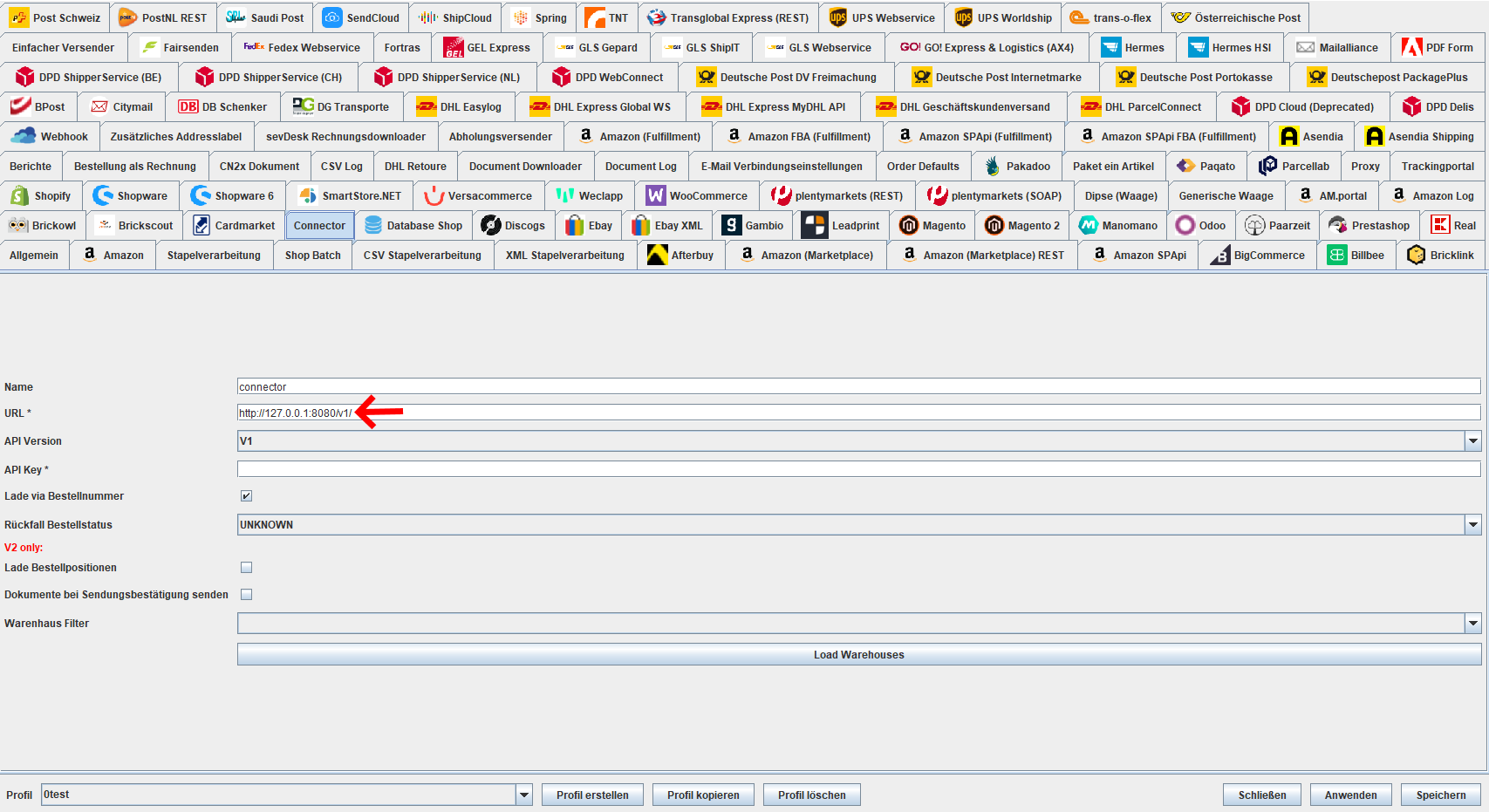Click the Brickowl owl icon
The image size is (1489, 812).
pyautogui.click(x=18, y=225)
